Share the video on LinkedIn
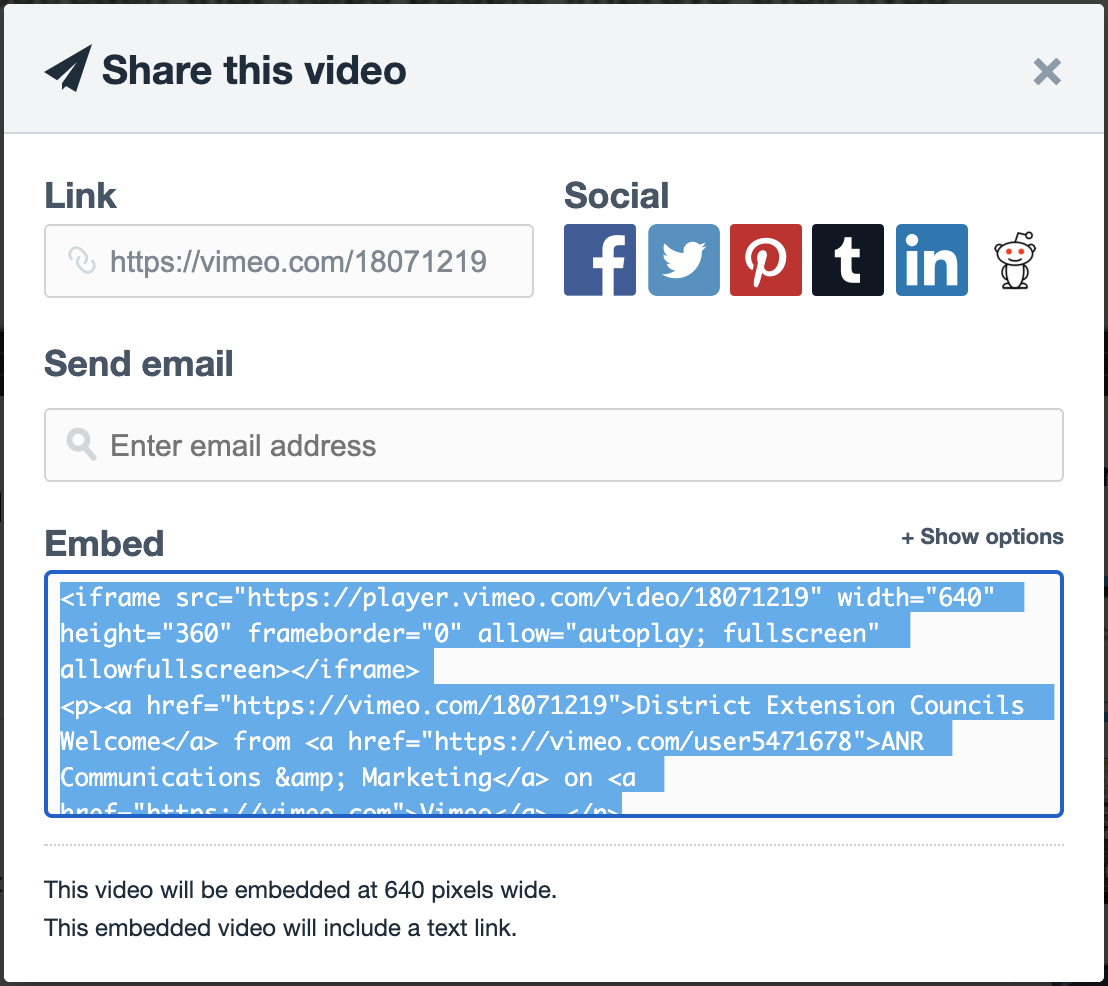 931,259
